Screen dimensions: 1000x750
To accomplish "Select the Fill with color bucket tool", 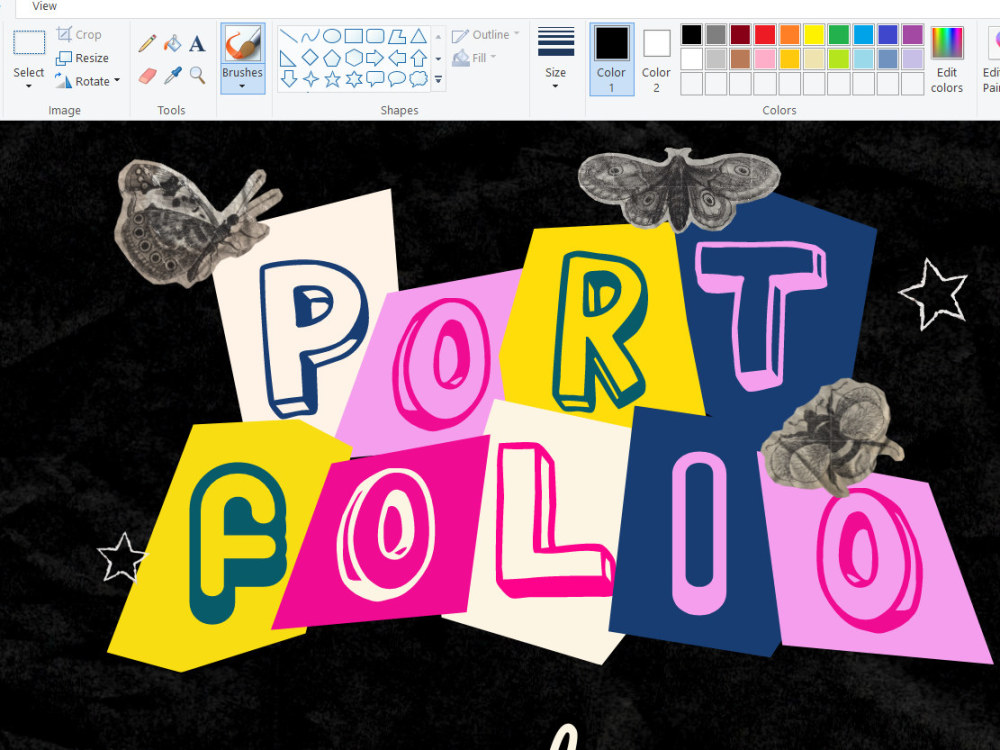I will [x=172, y=43].
